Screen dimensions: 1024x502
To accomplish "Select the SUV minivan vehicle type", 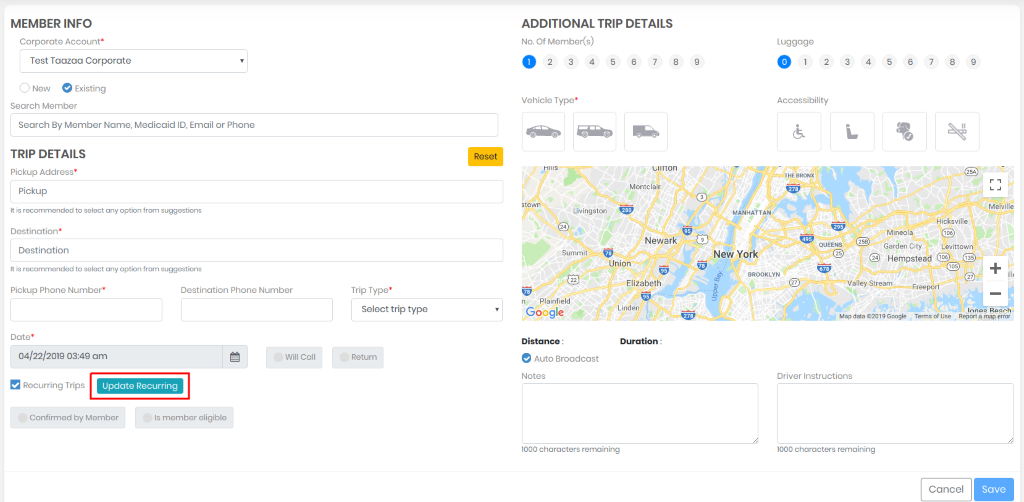I will point(594,132).
